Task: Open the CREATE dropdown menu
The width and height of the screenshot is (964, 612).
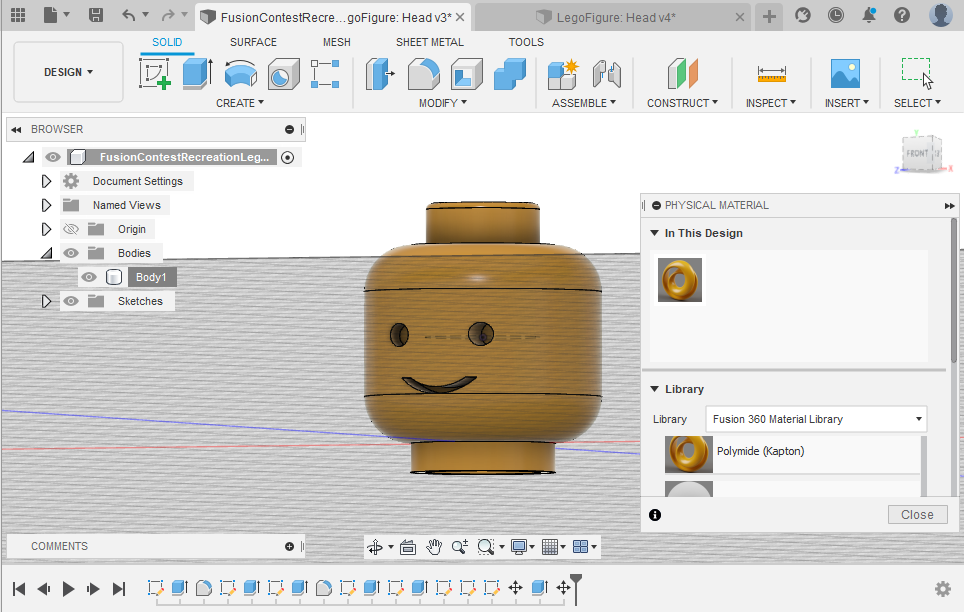Action: pos(240,103)
